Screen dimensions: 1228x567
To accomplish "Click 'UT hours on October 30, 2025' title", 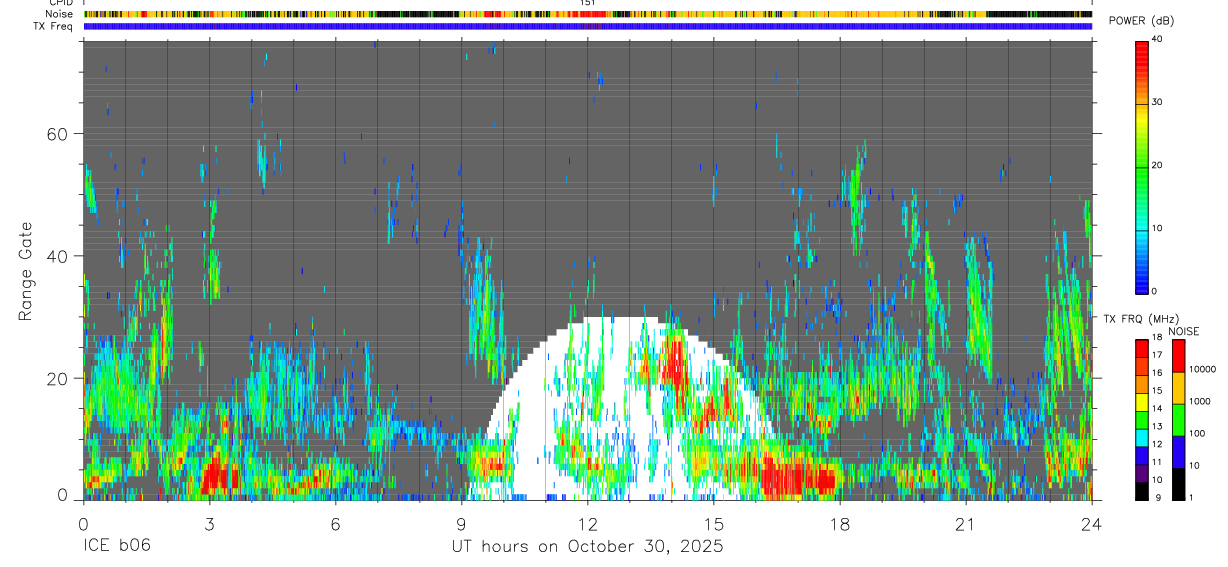I will [x=588, y=546].
